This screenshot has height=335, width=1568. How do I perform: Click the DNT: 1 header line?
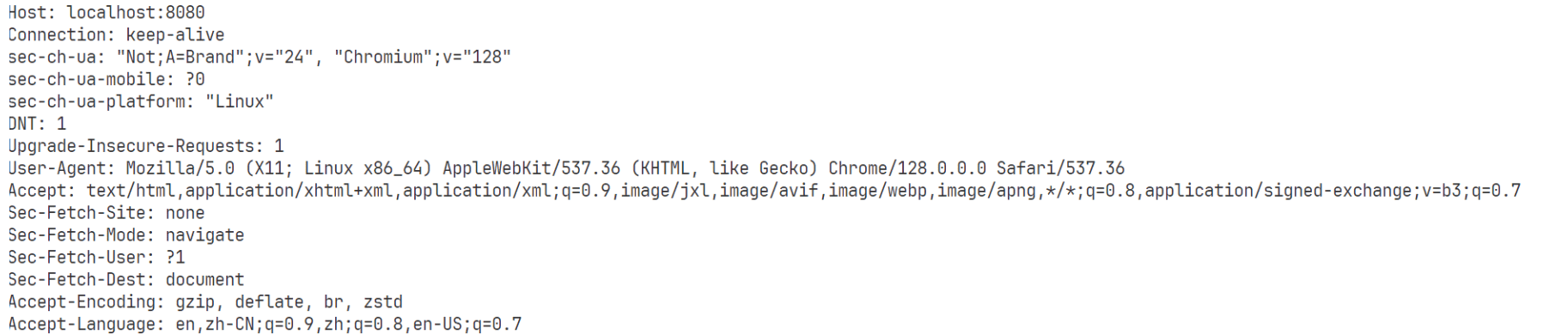tap(37, 125)
